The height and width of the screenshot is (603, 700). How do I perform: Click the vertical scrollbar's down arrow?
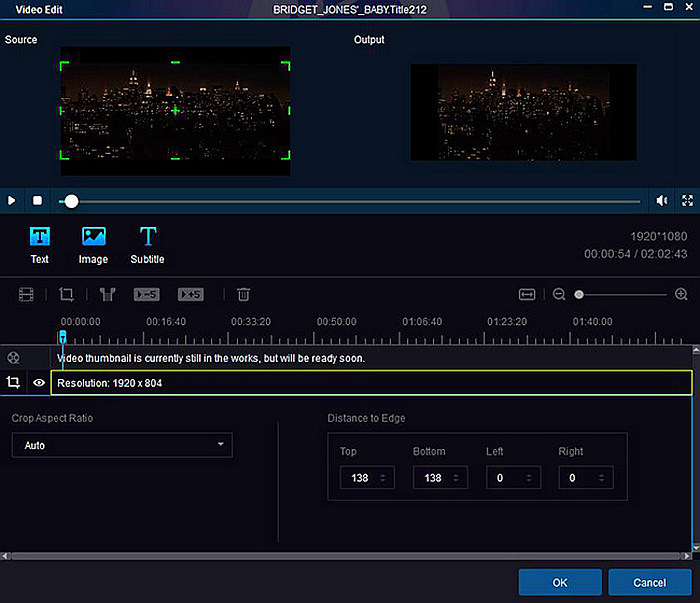696,548
